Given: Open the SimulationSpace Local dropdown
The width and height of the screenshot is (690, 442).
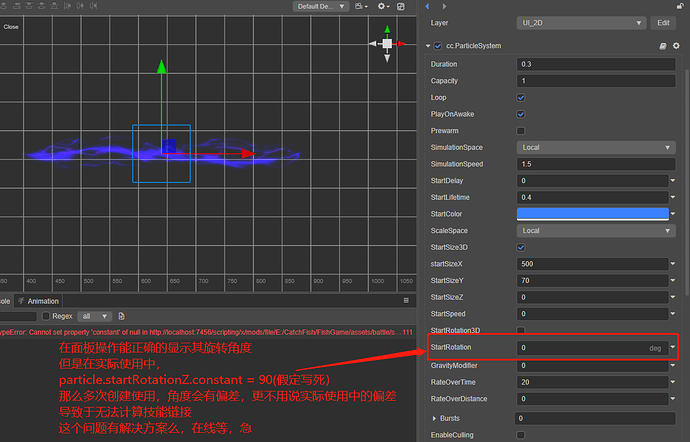Looking at the screenshot, I should [596, 147].
